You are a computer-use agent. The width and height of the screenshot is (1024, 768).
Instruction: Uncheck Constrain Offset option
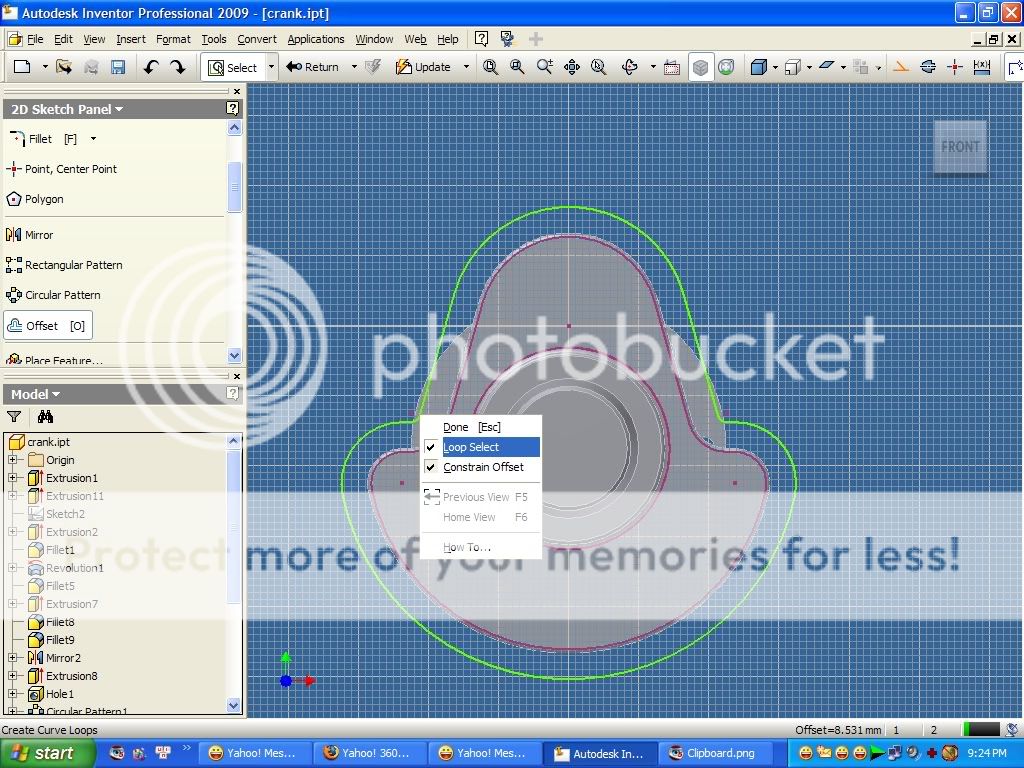(483, 467)
